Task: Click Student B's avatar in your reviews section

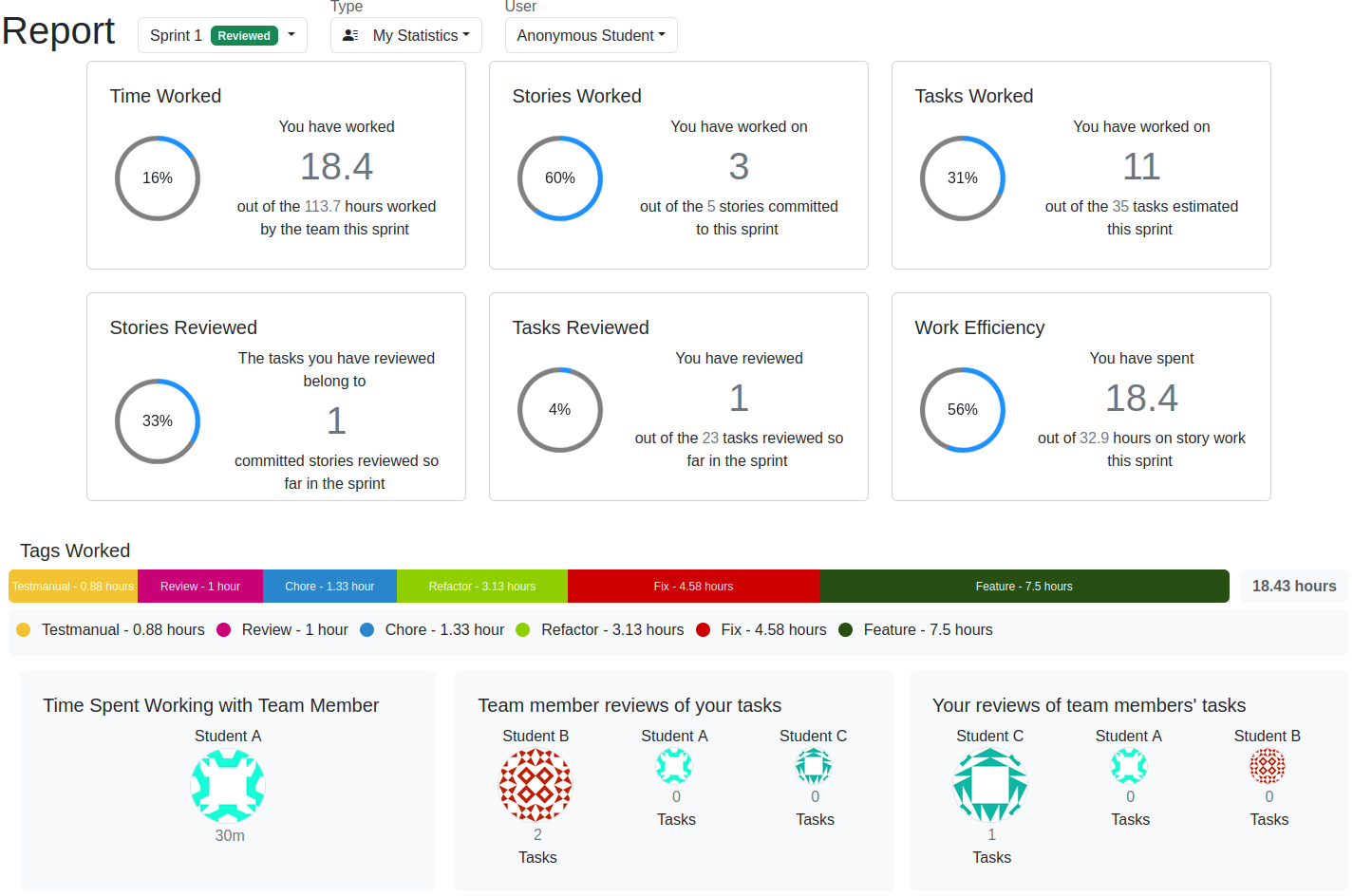Action: 1267,766
